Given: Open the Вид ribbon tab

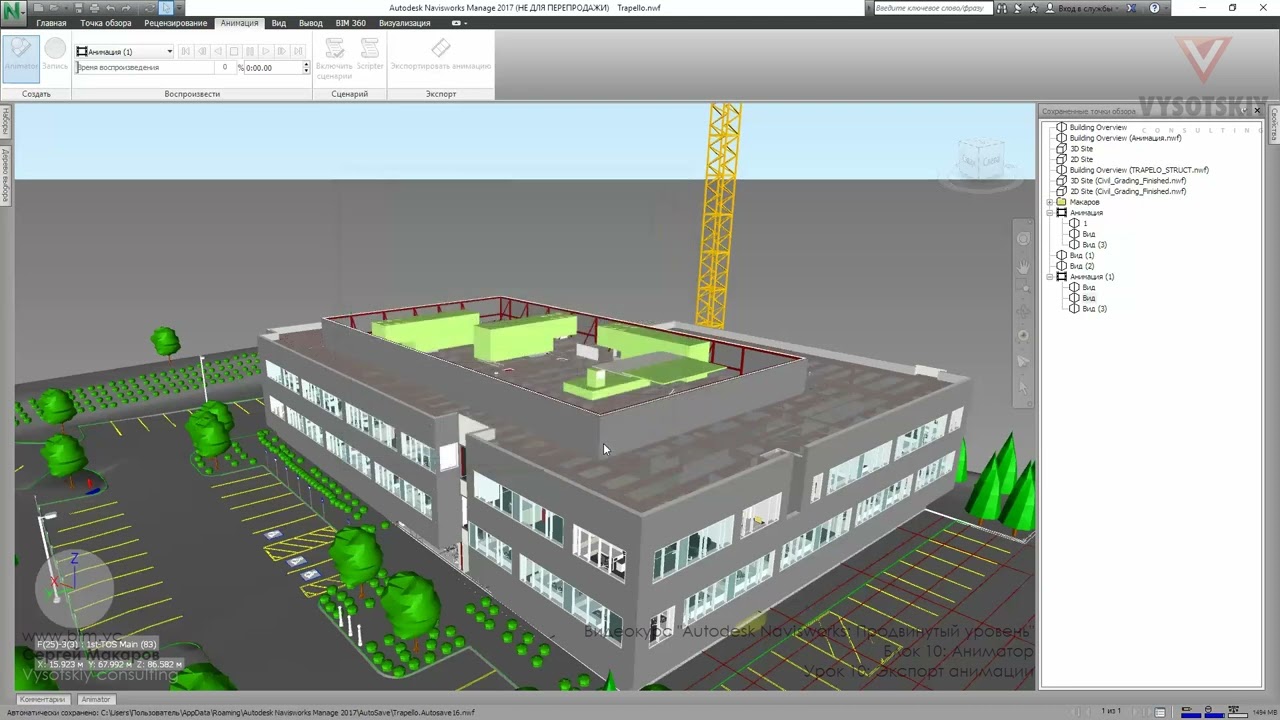Looking at the screenshot, I should 279,23.
